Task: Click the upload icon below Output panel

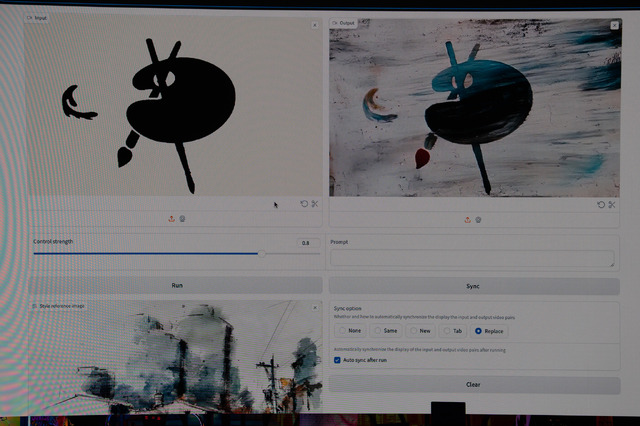Action: pos(467,220)
